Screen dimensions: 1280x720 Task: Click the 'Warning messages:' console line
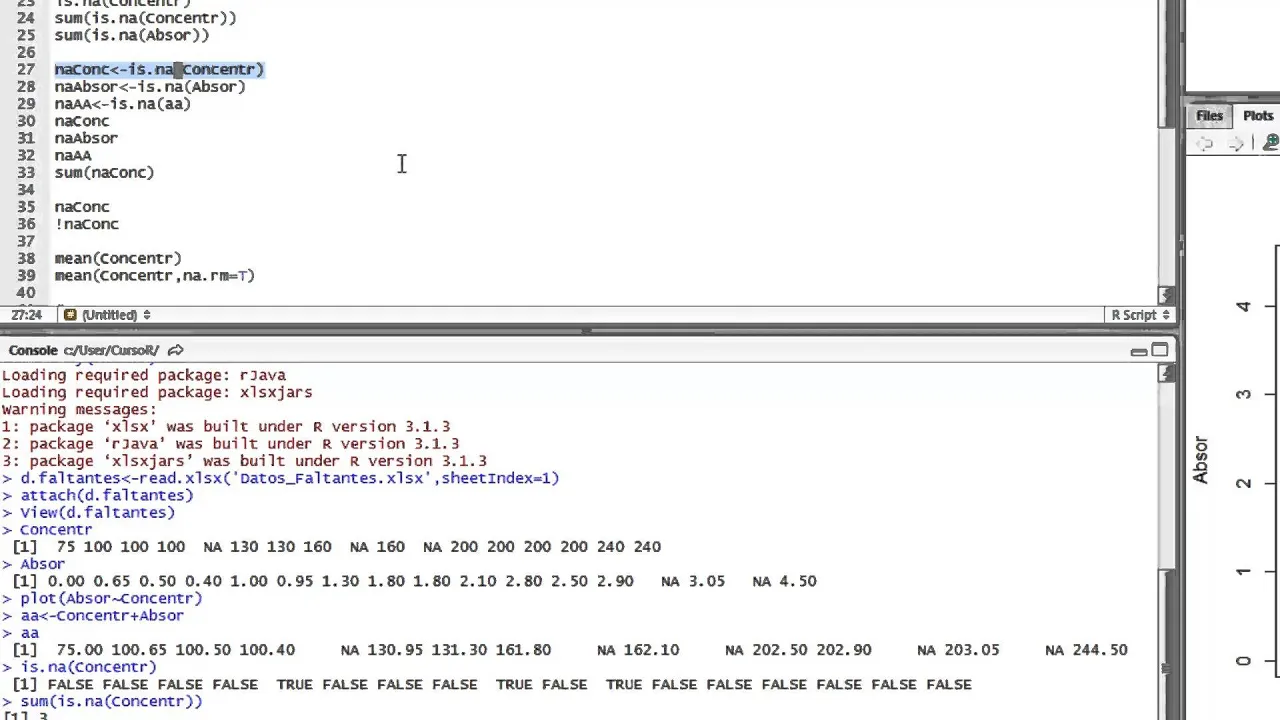(79, 409)
